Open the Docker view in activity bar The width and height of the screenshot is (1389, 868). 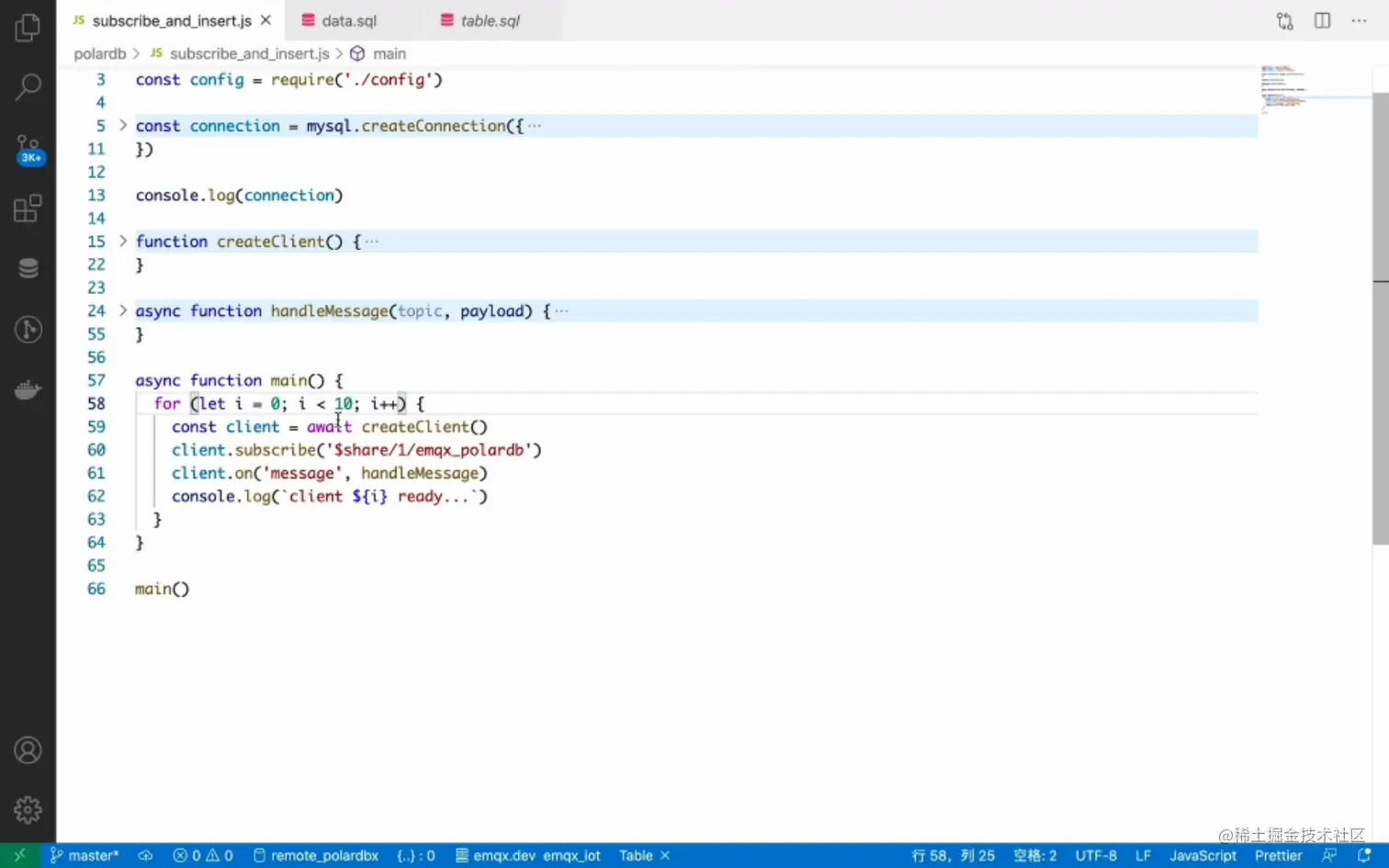(x=28, y=389)
